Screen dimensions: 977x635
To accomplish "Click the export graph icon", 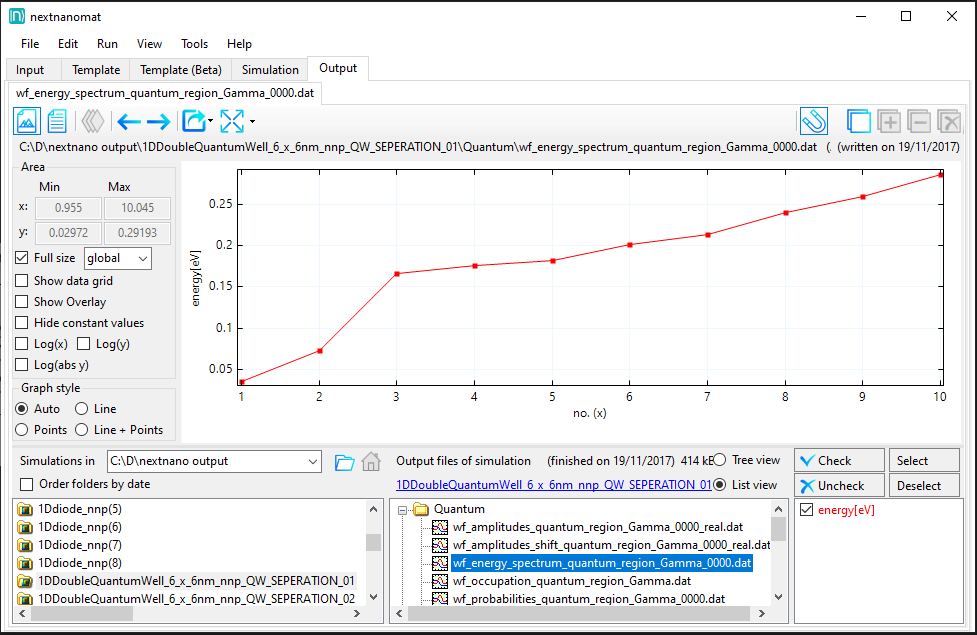I will coord(192,122).
